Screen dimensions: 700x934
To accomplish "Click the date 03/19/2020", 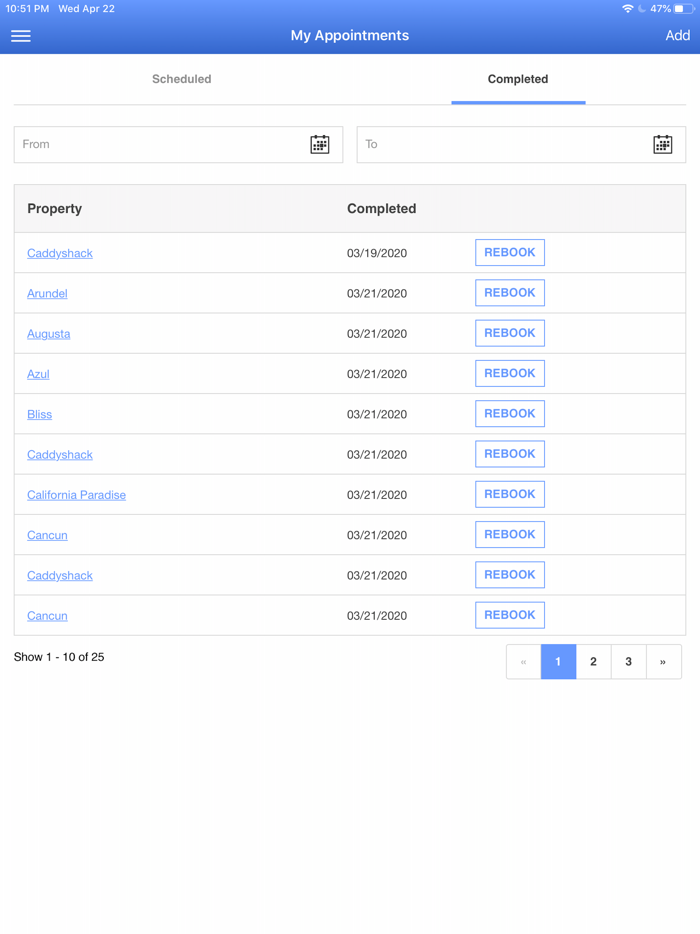I will click(377, 253).
